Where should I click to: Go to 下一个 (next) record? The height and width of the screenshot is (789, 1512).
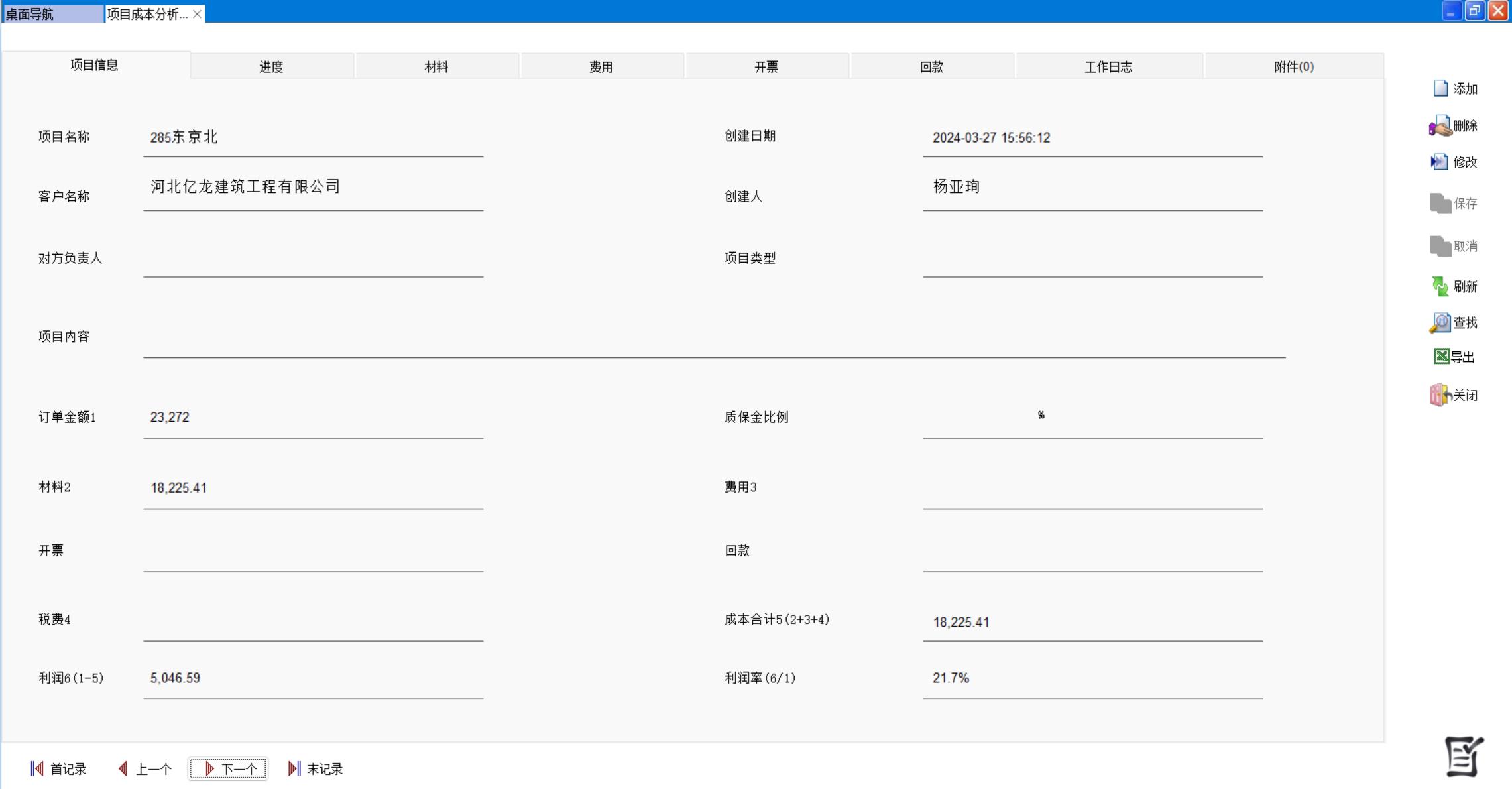pos(229,769)
